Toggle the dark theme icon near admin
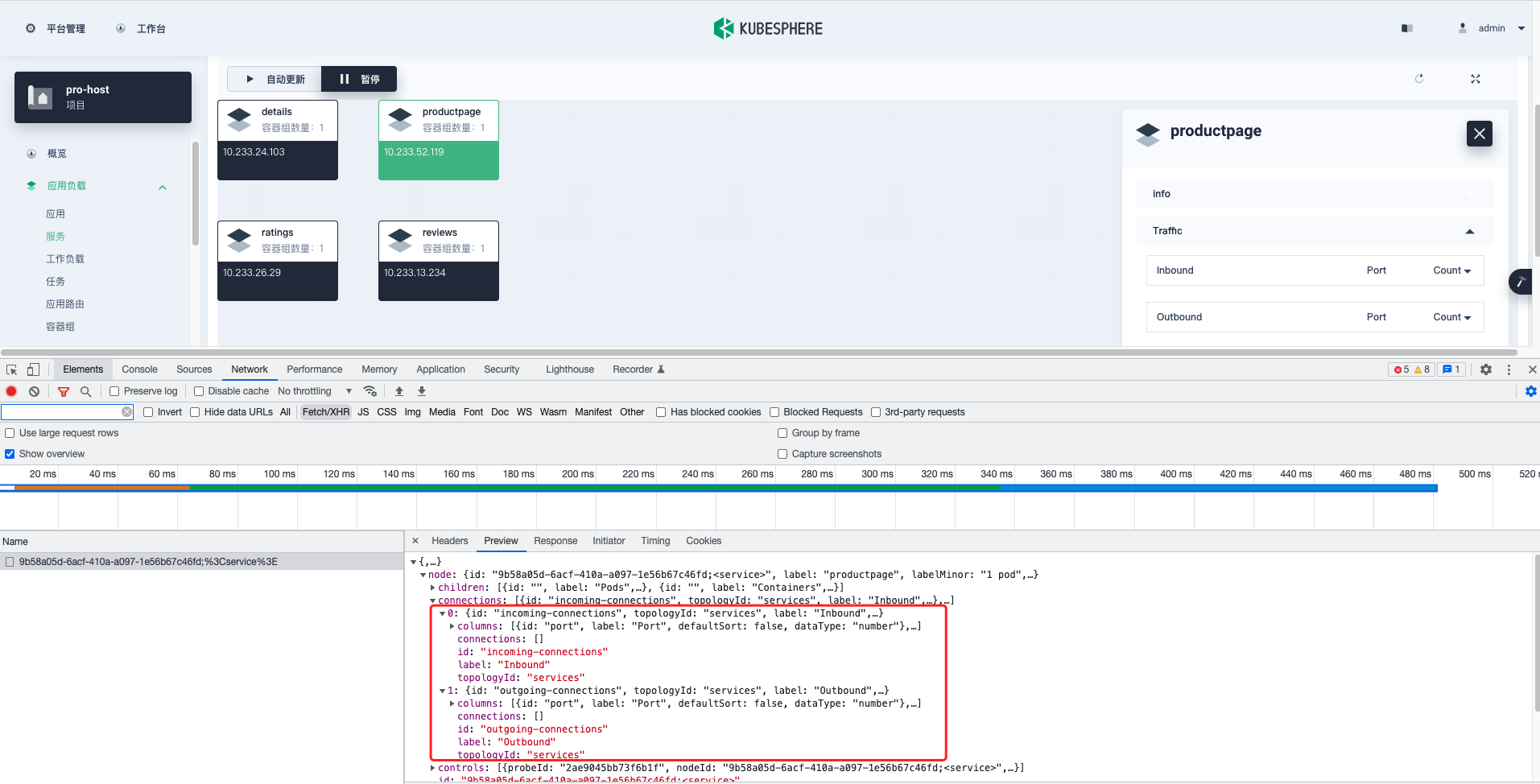The image size is (1540, 784). tap(1406, 28)
